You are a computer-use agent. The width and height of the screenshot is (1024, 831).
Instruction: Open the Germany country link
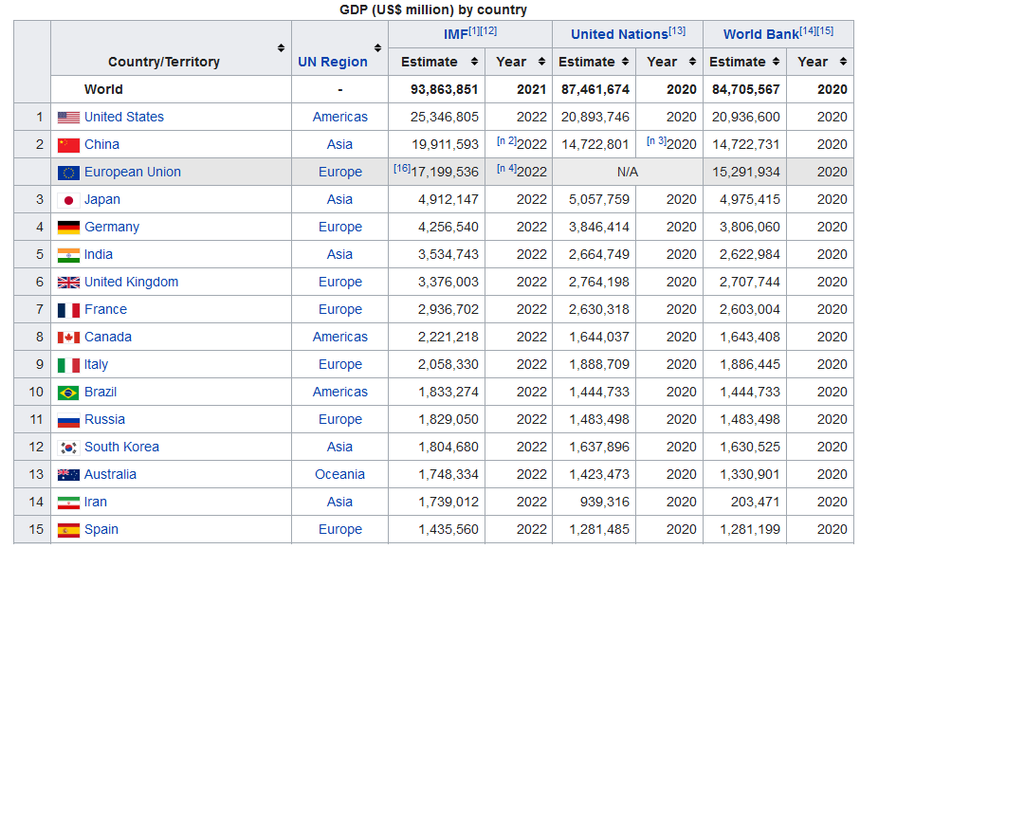[x=112, y=227]
